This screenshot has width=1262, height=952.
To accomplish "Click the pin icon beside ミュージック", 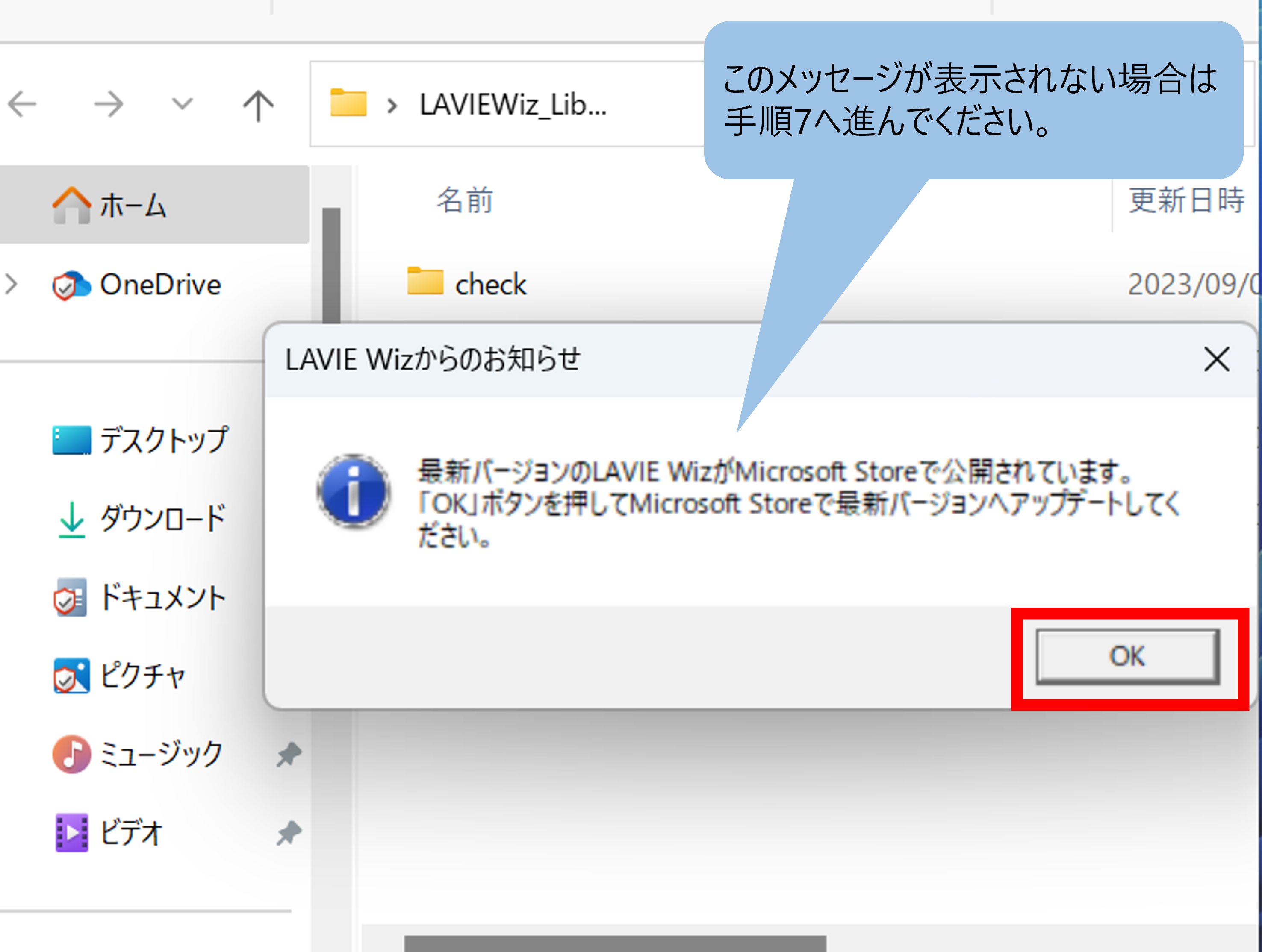I will pyautogui.click(x=289, y=754).
